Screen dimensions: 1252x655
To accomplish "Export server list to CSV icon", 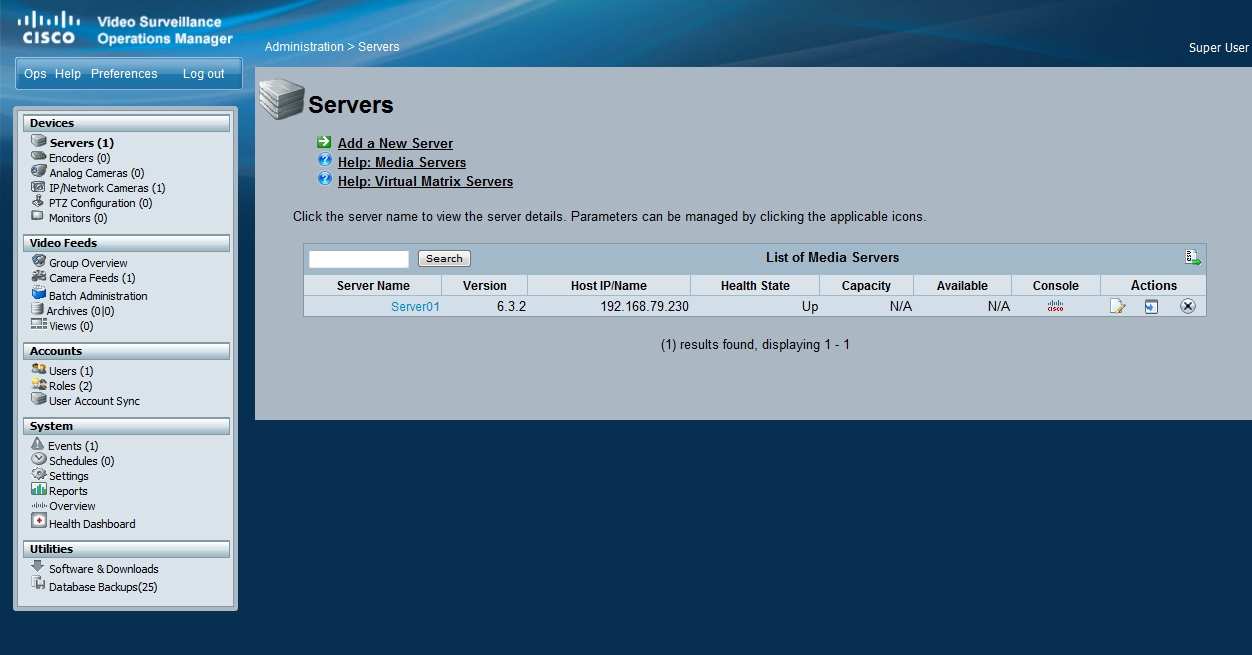I will (1193, 257).
